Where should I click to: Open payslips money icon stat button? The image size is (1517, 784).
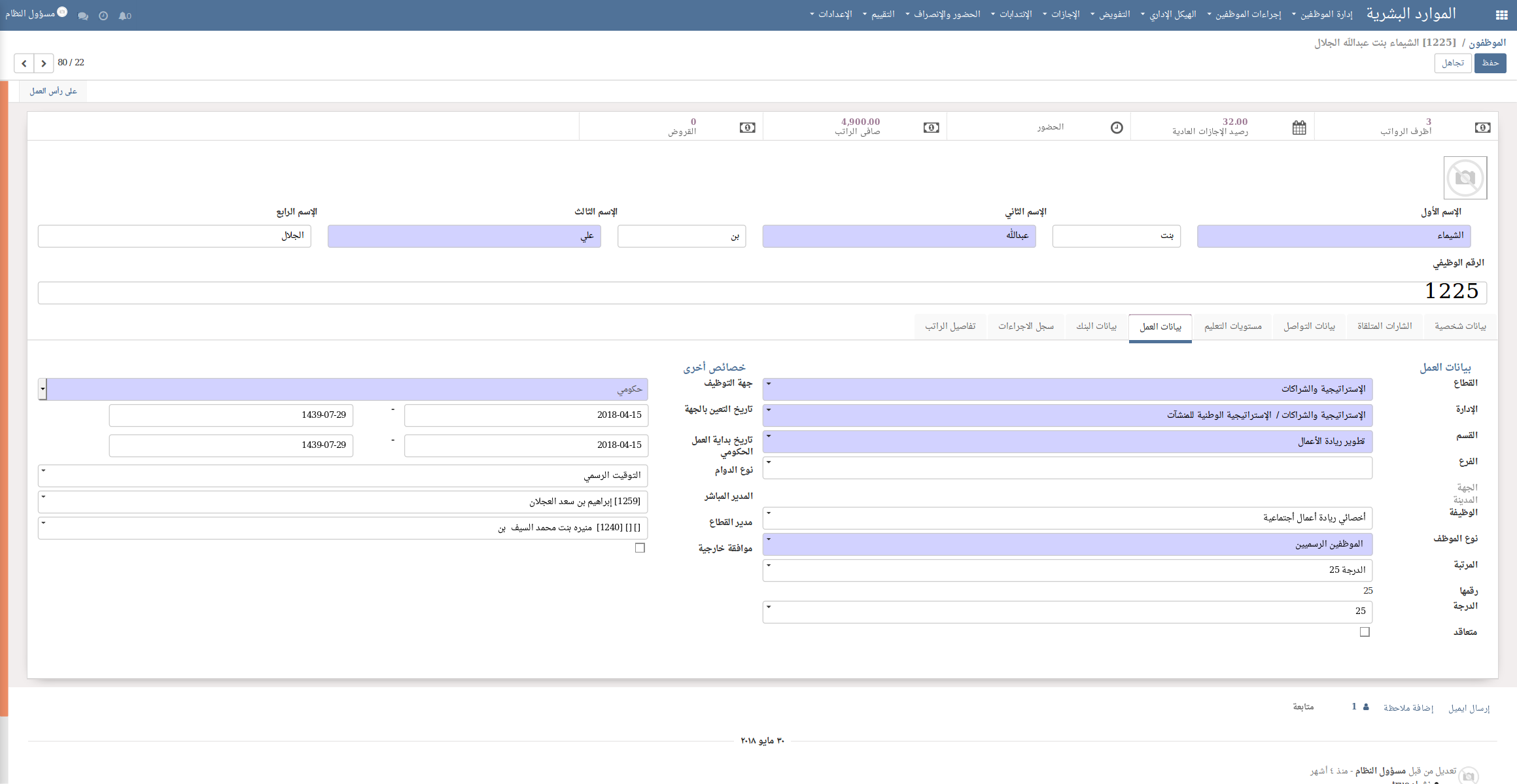point(1482,128)
